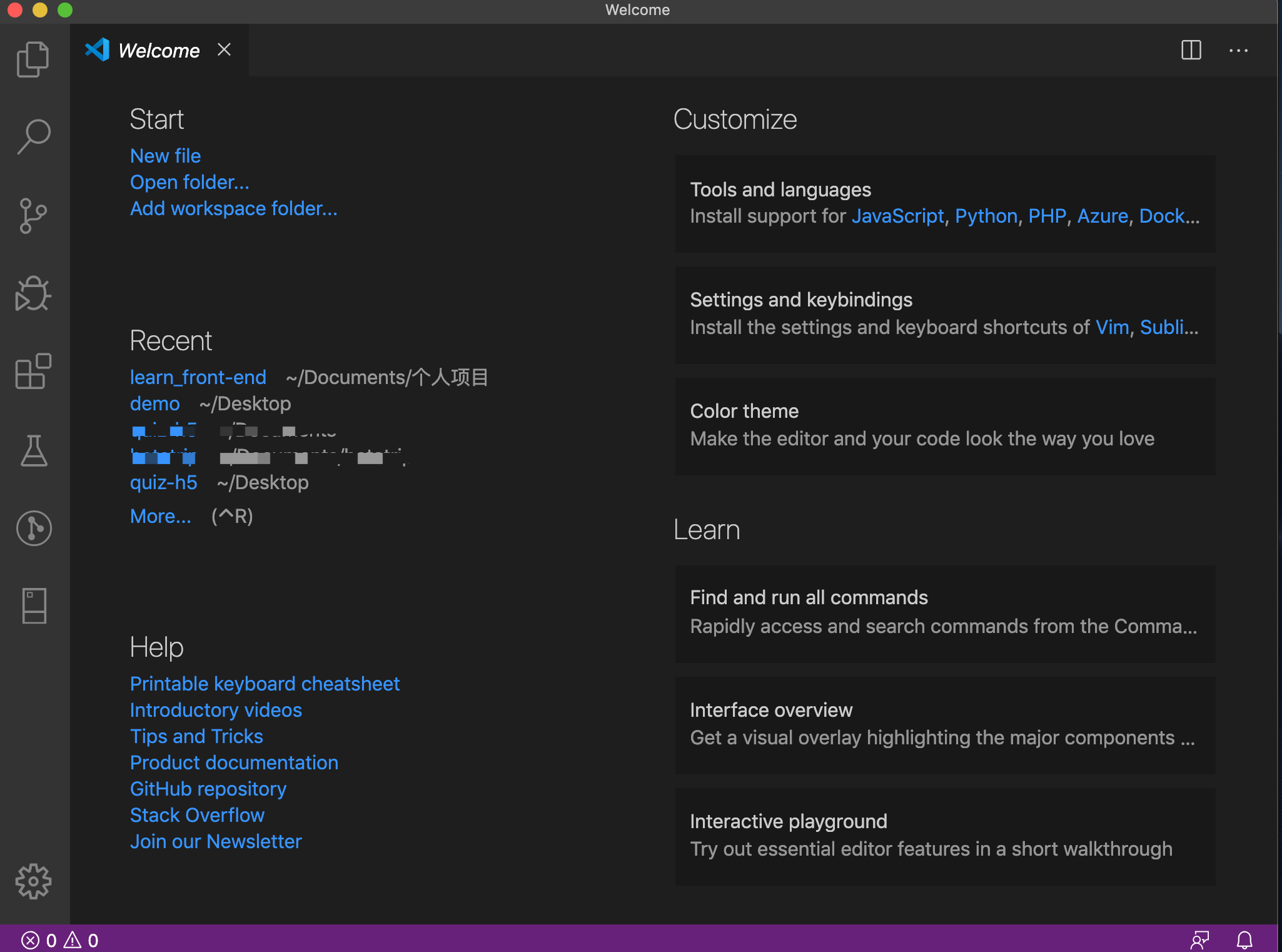Open the Run and Debug icon
Image resolution: width=1282 pixels, height=952 pixels.
34,293
